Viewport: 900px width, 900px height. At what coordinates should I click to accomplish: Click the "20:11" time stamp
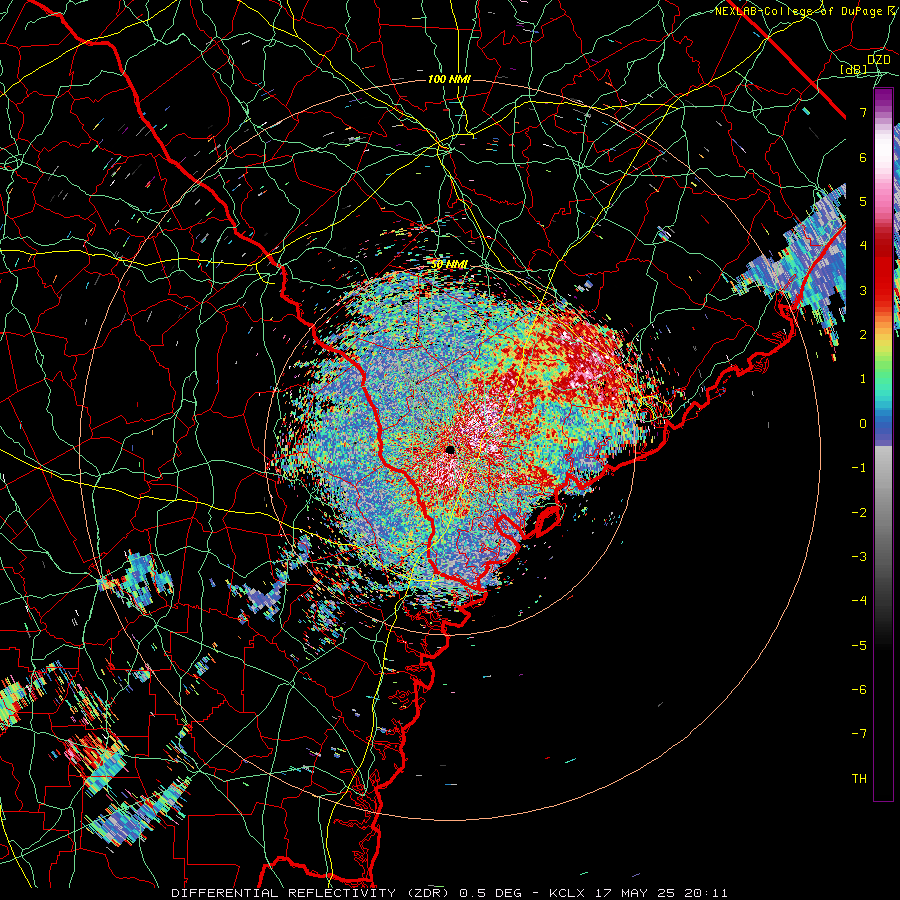point(705,893)
